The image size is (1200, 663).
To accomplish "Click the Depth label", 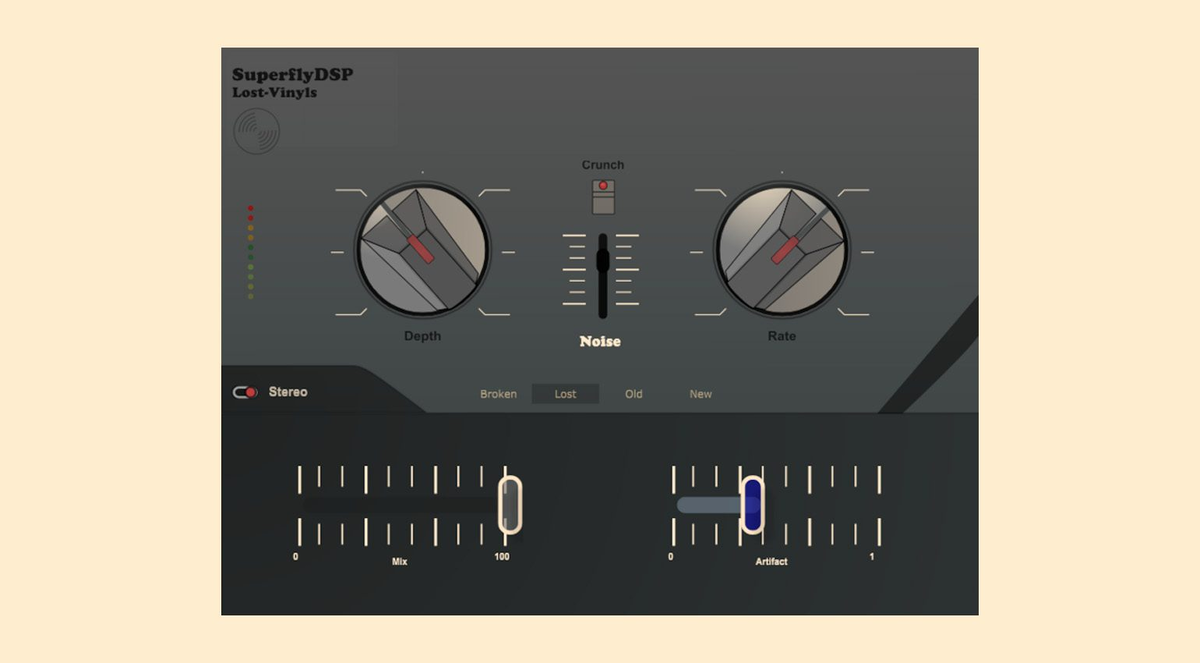I will [422, 336].
